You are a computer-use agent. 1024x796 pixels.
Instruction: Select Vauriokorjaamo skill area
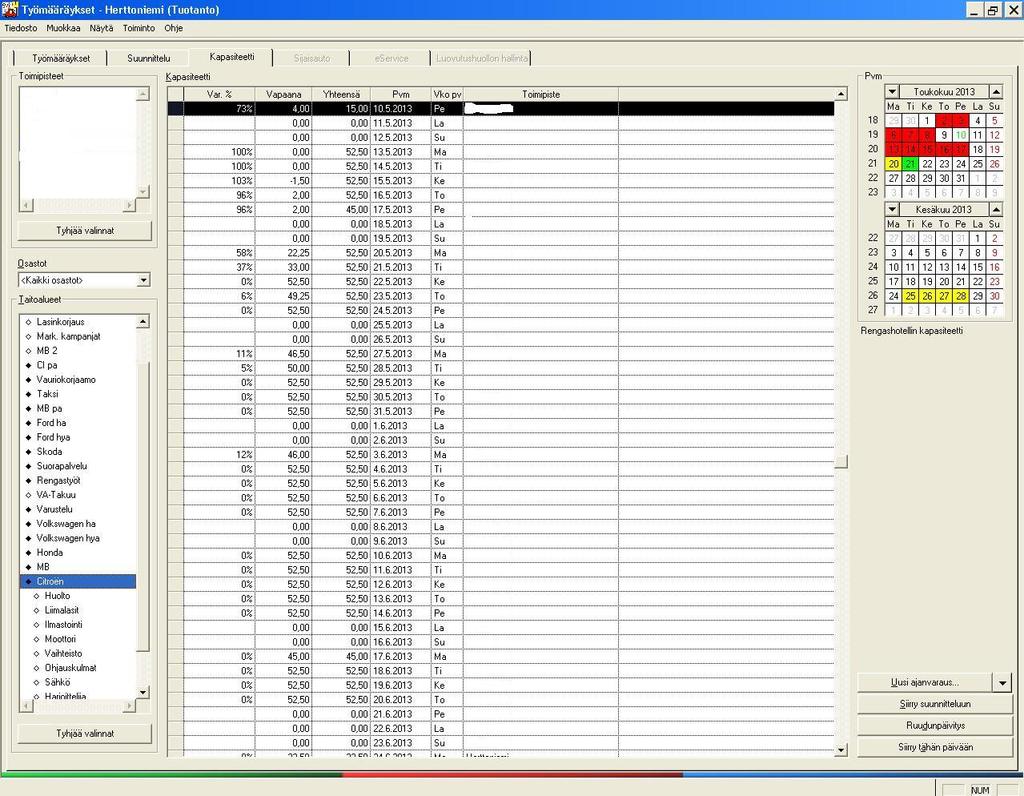[x=65, y=379]
